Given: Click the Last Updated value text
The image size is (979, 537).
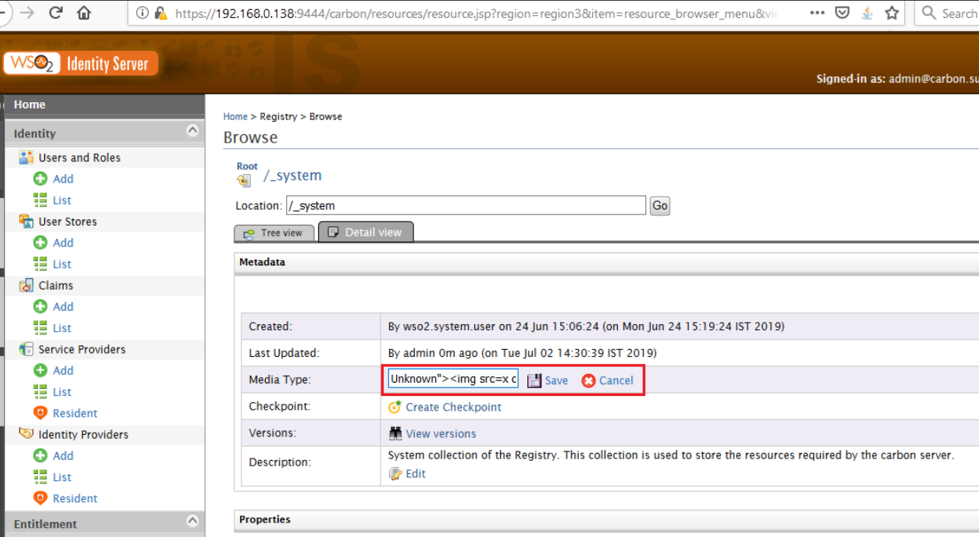Looking at the screenshot, I should pyautogui.click(x=522, y=353).
